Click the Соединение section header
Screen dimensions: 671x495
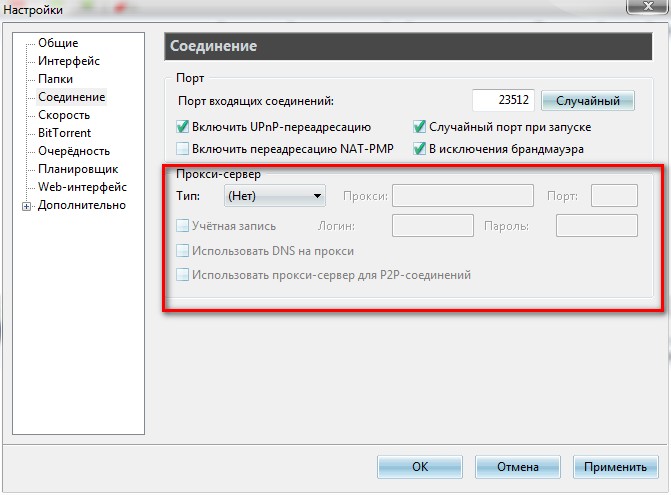pos(408,46)
